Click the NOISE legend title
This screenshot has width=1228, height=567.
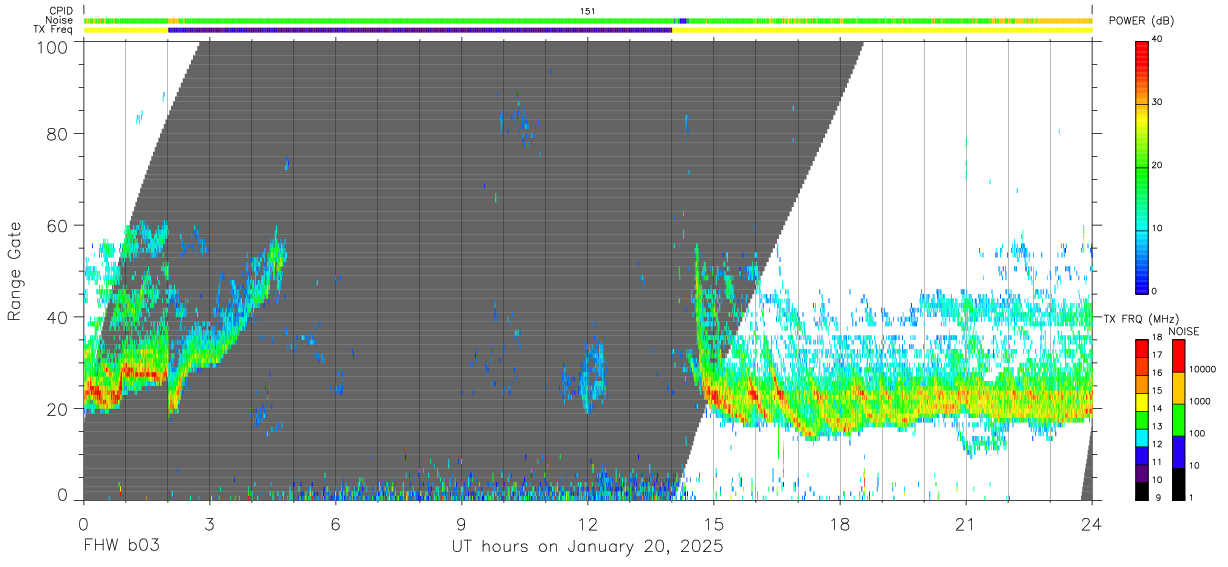[1184, 331]
